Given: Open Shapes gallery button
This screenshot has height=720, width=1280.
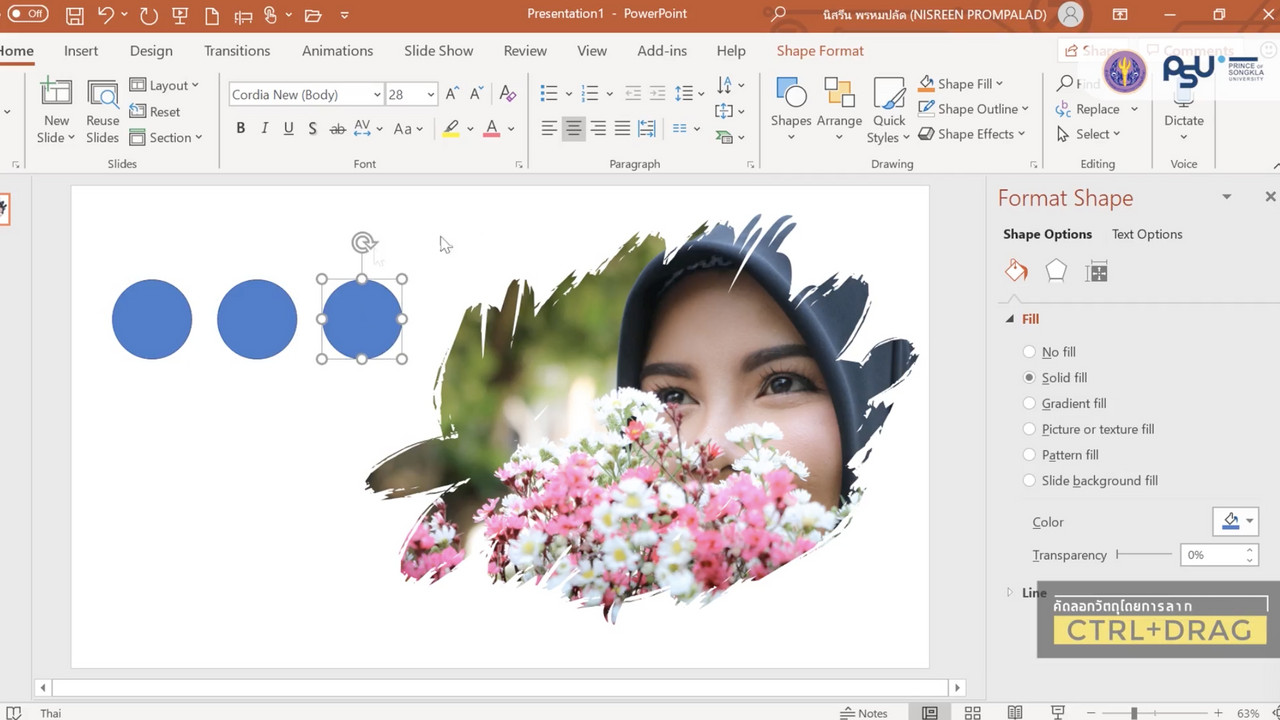Looking at the screenshot, I should pyautogui.click(x=791, y=108).
